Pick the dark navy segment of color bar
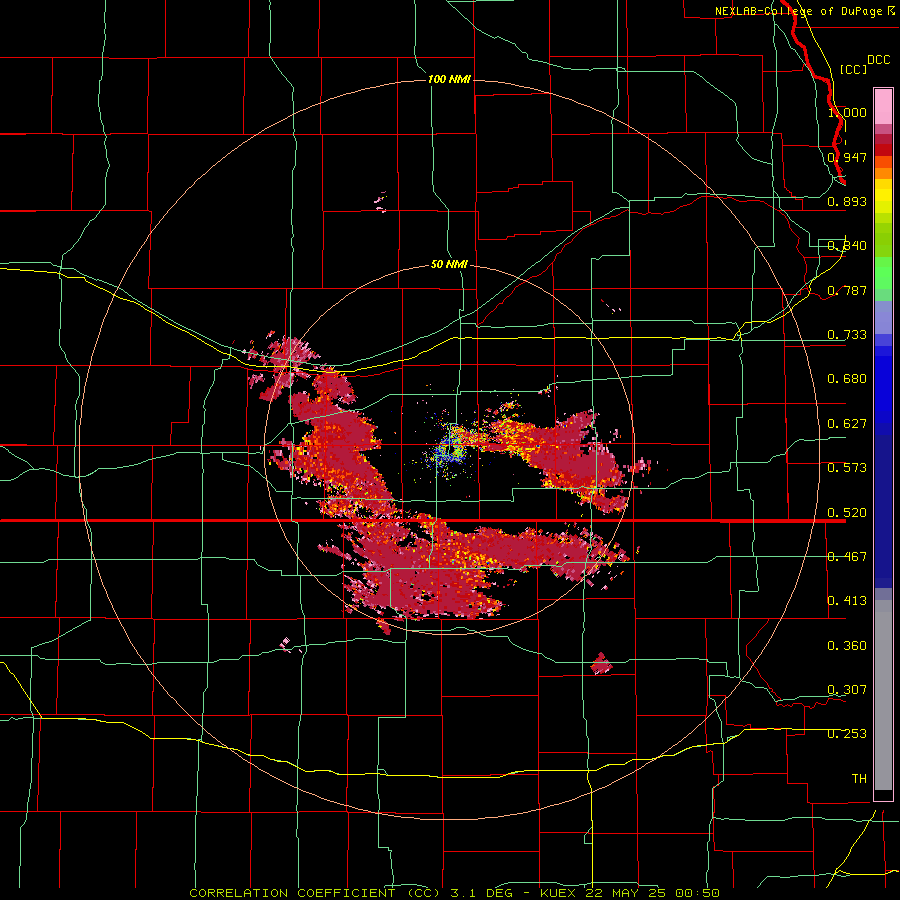The width and height of the screenshot is (900, 900). 883,511
